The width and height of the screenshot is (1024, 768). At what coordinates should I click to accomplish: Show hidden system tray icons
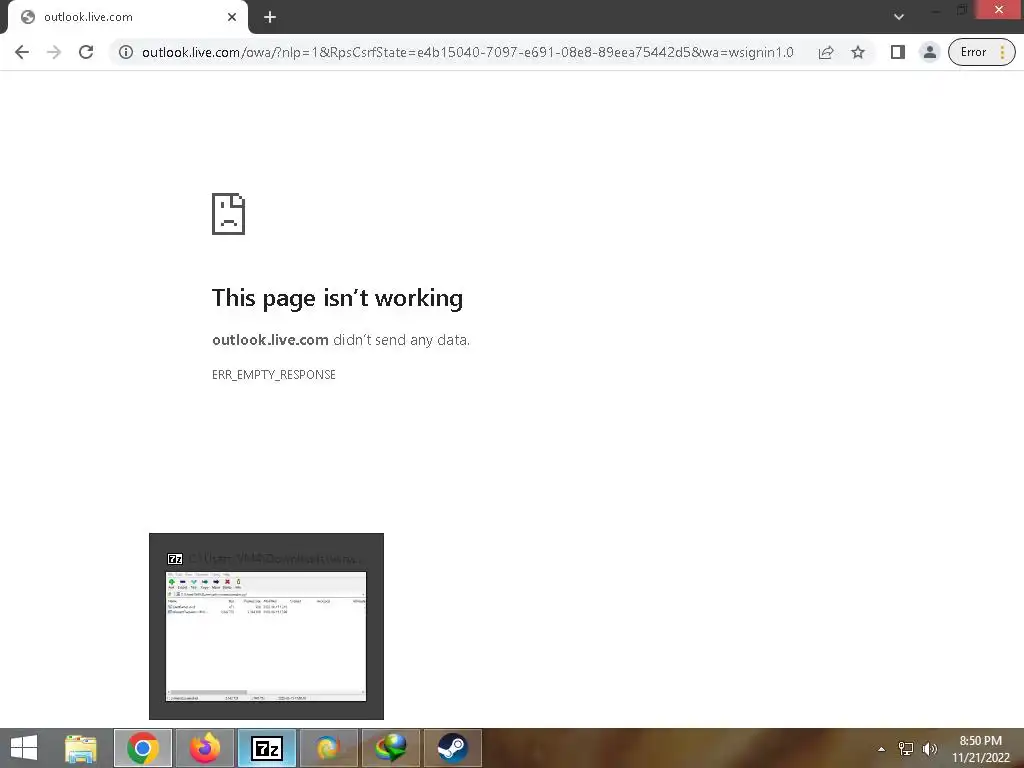[882, 749]
